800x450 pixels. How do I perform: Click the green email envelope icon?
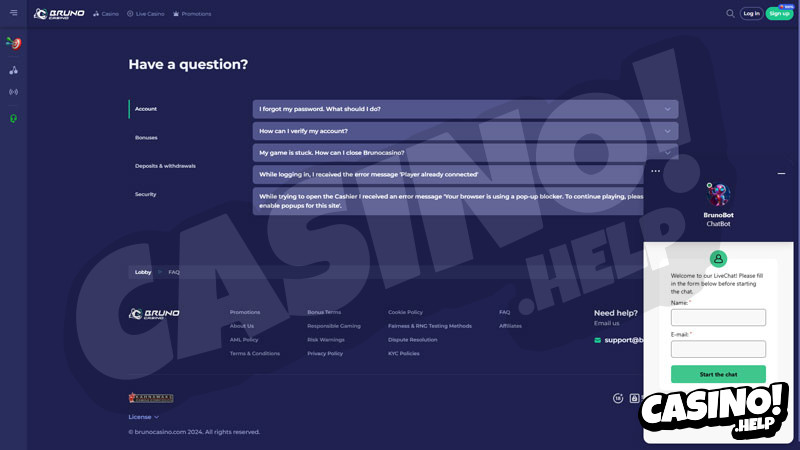coord(597,340)
